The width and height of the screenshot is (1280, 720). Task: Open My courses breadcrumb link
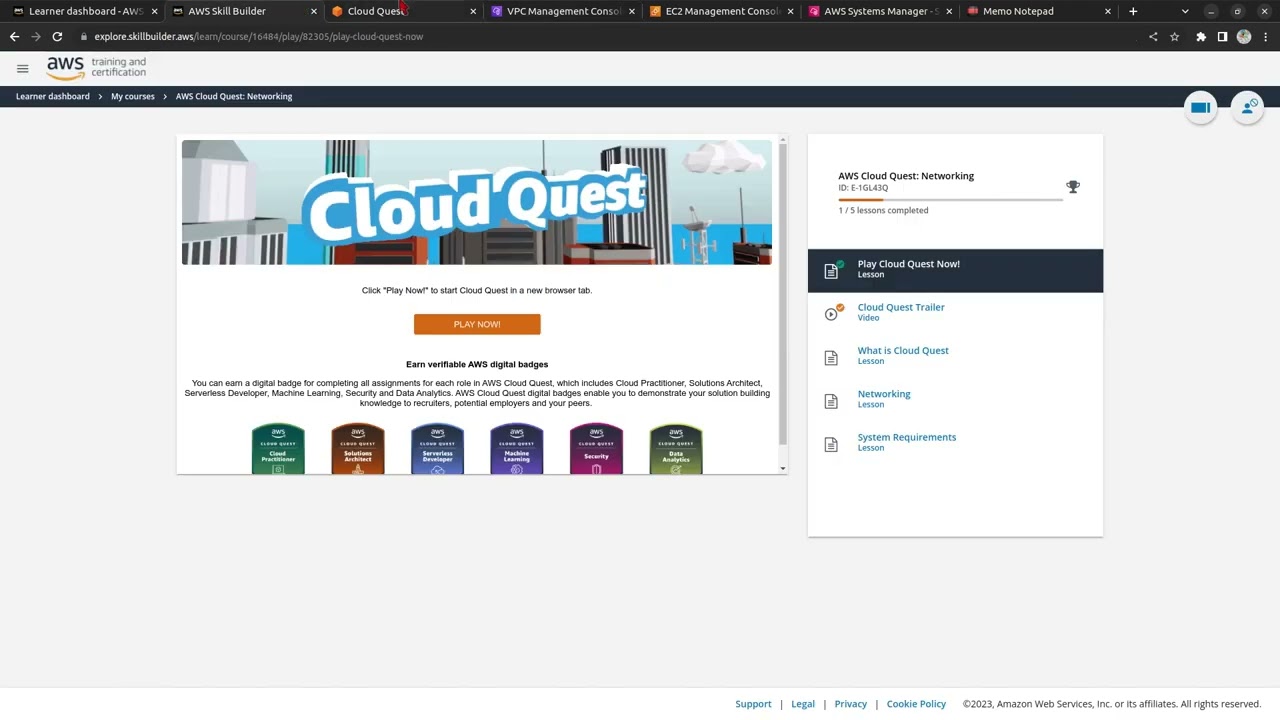tap(133, 96)
